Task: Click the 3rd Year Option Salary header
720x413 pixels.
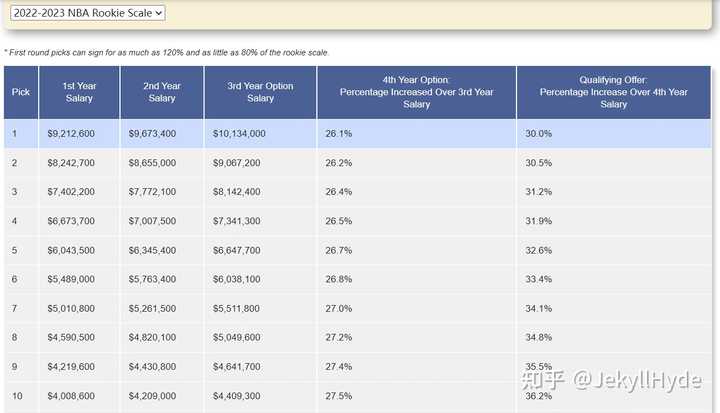Action: coord(260,92)
